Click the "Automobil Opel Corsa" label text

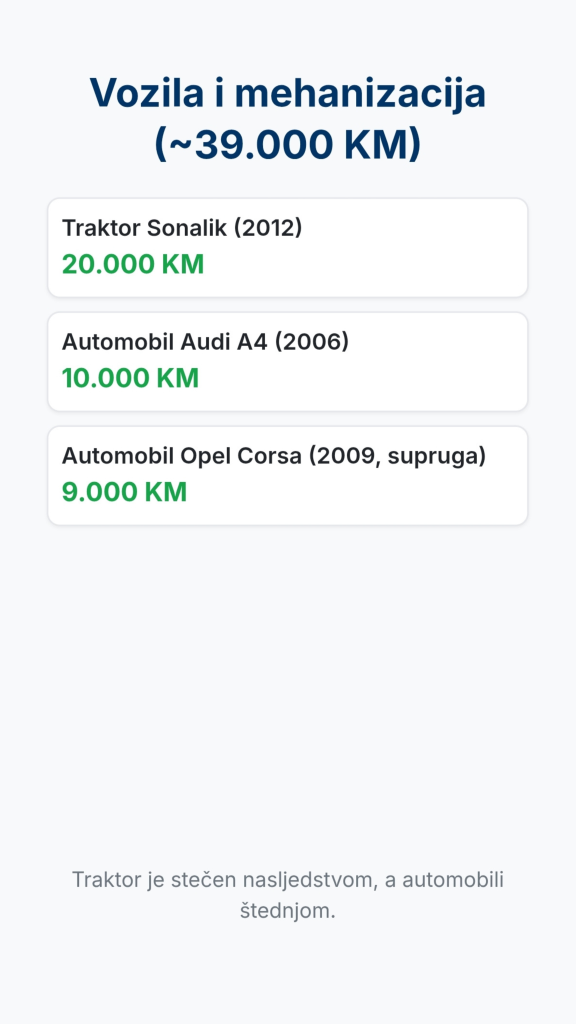[182, 456]
